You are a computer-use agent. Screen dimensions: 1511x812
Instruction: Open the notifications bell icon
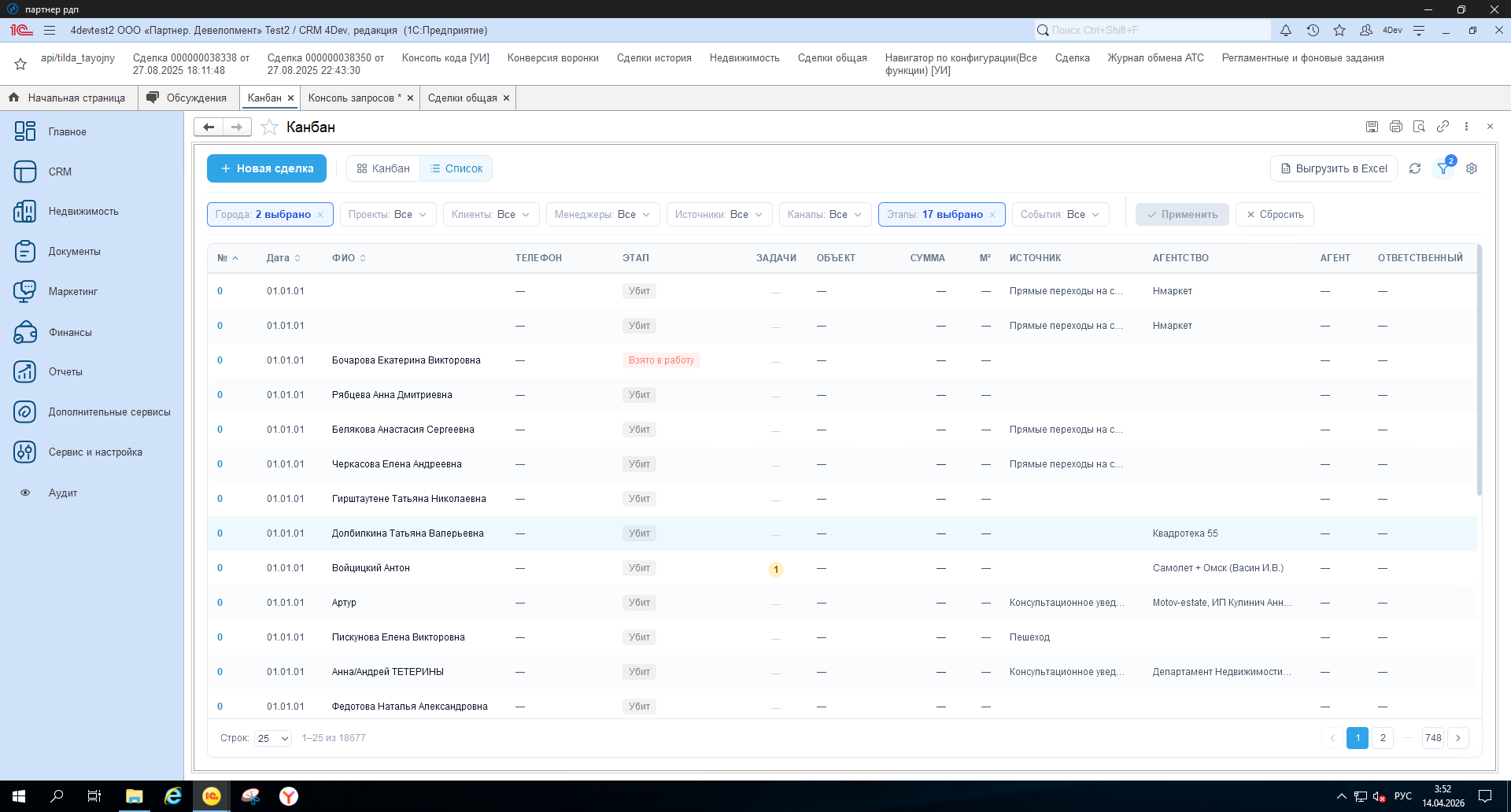click(x=1285, y=30)
